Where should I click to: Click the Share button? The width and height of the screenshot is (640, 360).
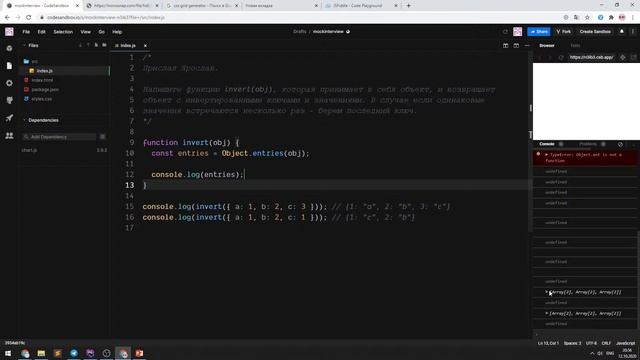tap(539, 31)
